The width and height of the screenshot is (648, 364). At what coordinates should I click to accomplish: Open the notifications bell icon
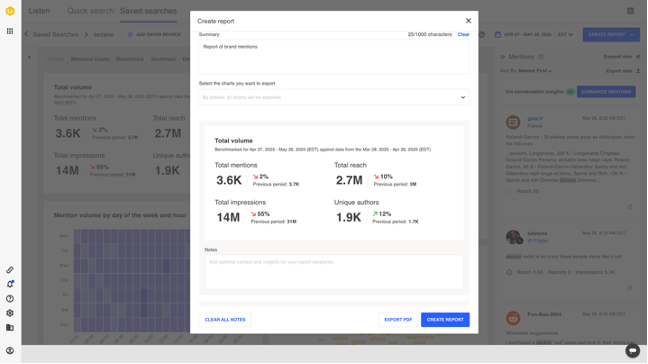(x=10, y=284)
